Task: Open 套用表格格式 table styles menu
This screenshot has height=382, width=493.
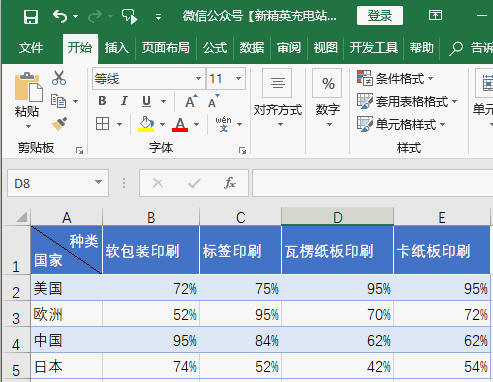Action: click(x=407, y=101)
